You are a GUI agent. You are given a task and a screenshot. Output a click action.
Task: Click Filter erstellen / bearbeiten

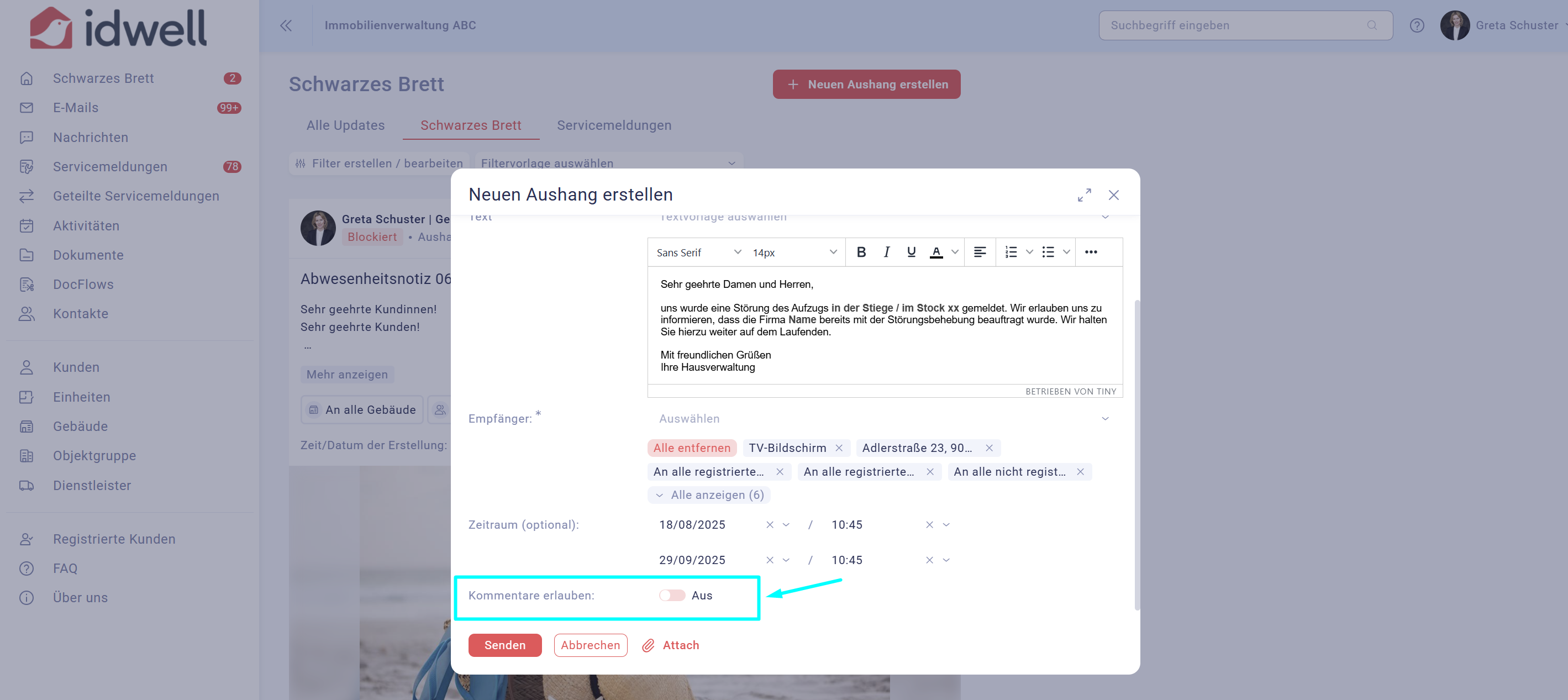[378, 163]
